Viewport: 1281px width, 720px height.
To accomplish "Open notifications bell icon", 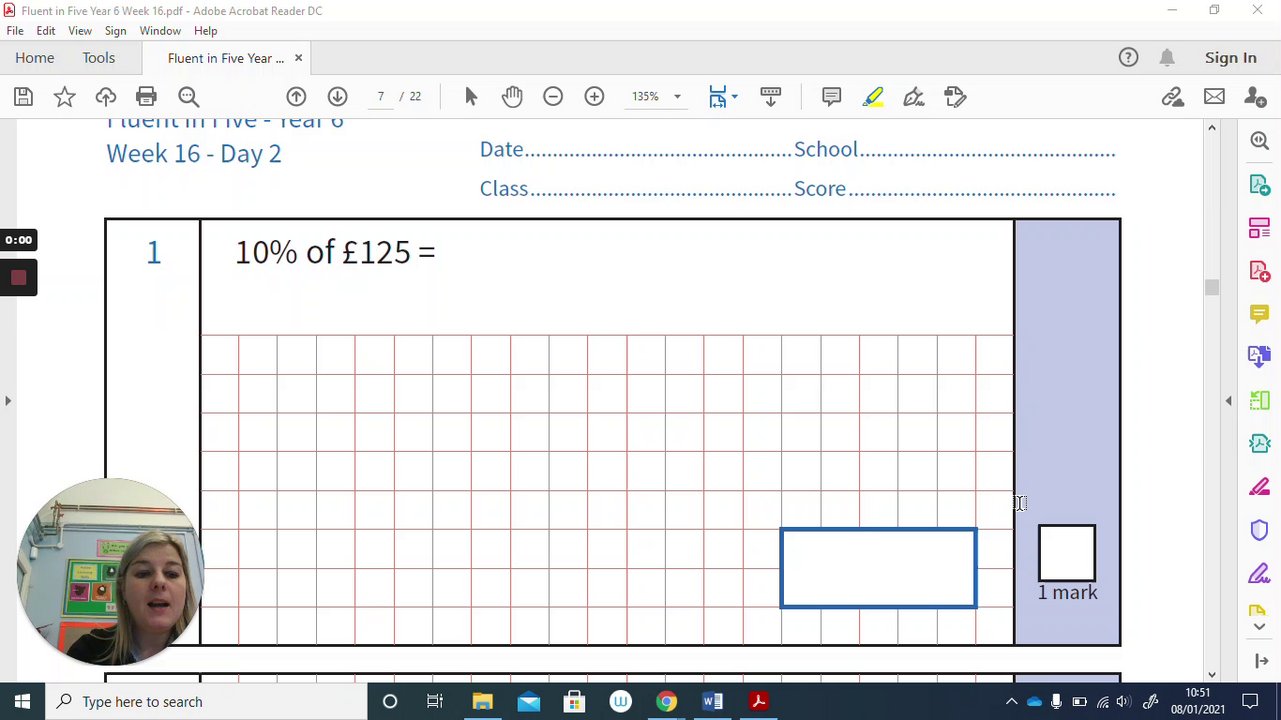I will pos(1167,58).
